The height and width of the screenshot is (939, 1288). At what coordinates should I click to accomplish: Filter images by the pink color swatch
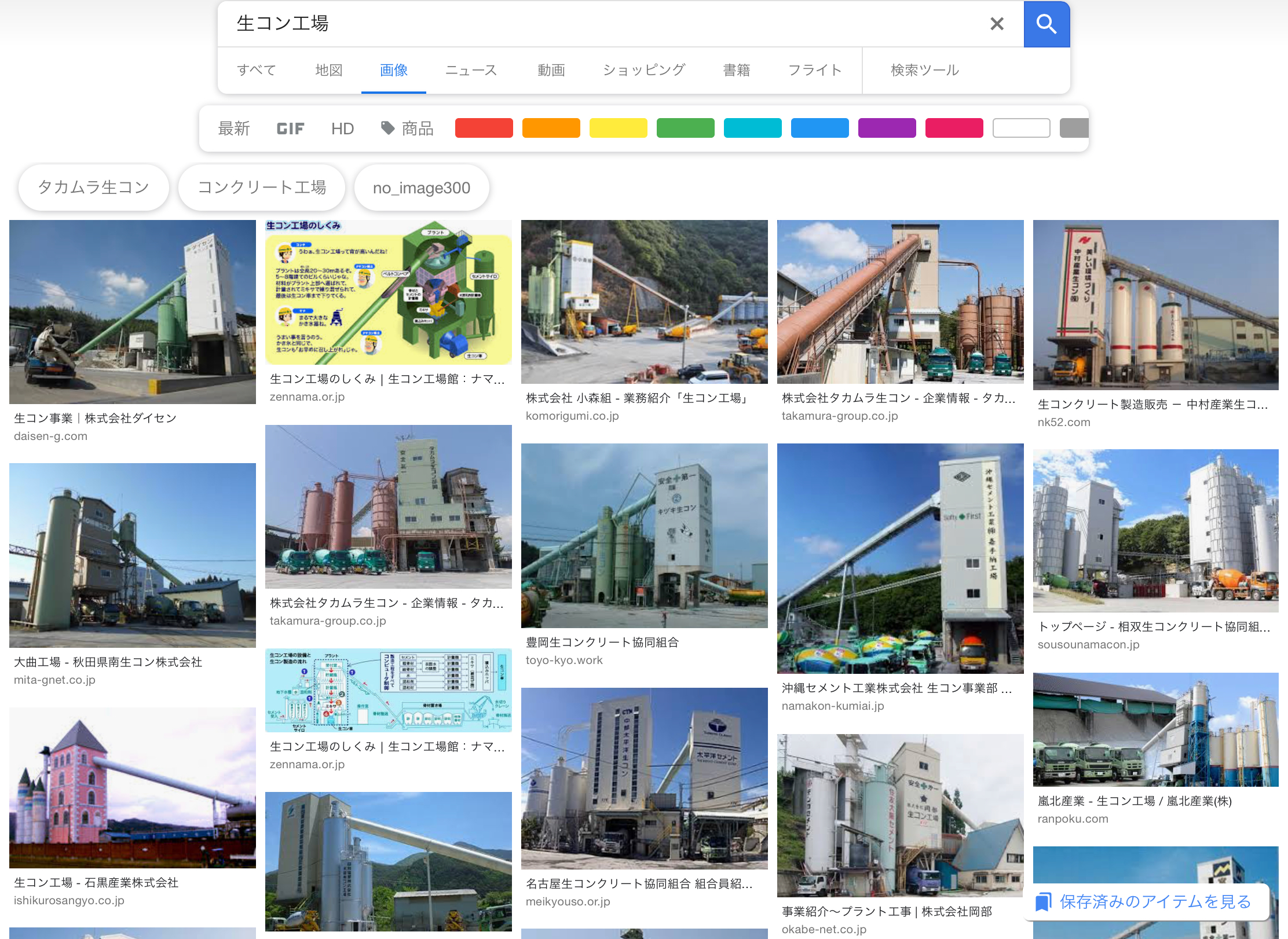954,128
